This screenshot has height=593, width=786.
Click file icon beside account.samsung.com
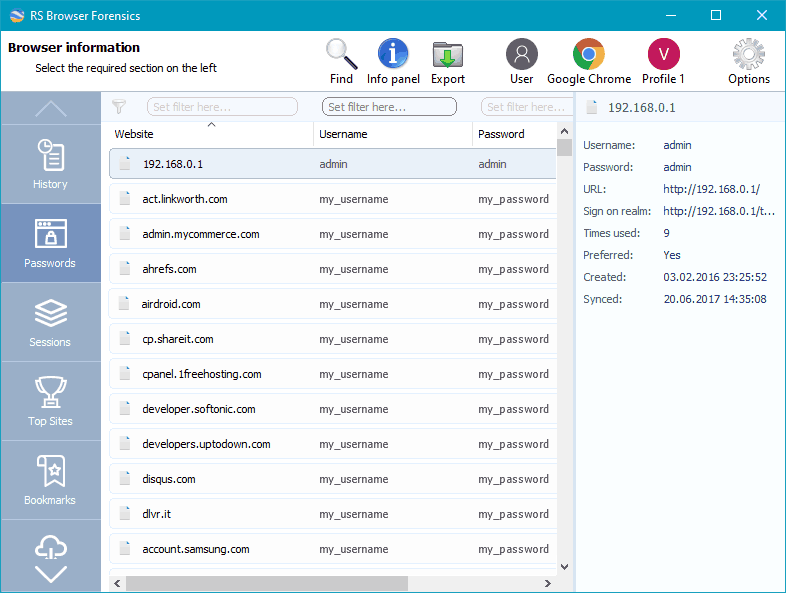(125, 548)
